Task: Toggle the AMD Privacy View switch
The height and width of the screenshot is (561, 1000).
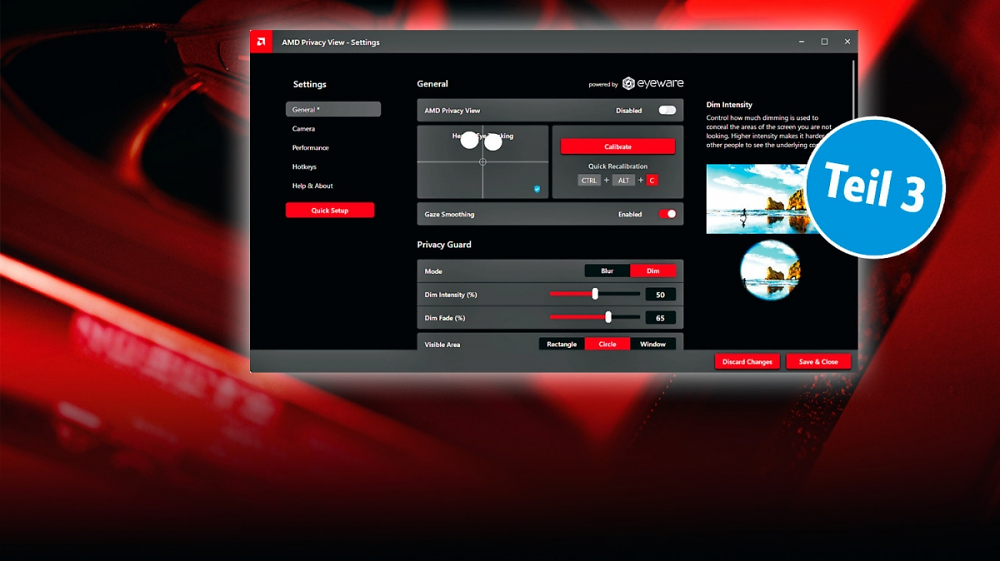Action: pos(667,110)
